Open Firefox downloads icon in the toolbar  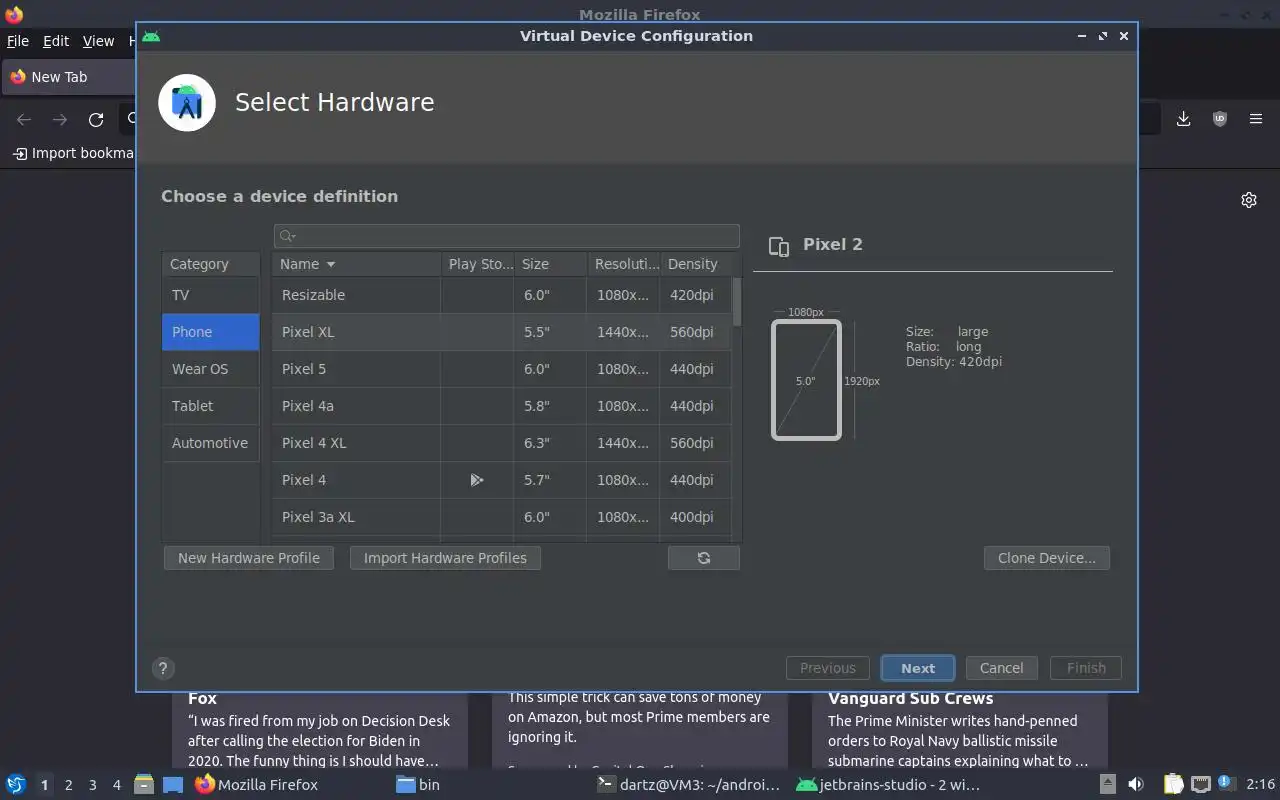pyautogui.click(x=1183, y=119)
